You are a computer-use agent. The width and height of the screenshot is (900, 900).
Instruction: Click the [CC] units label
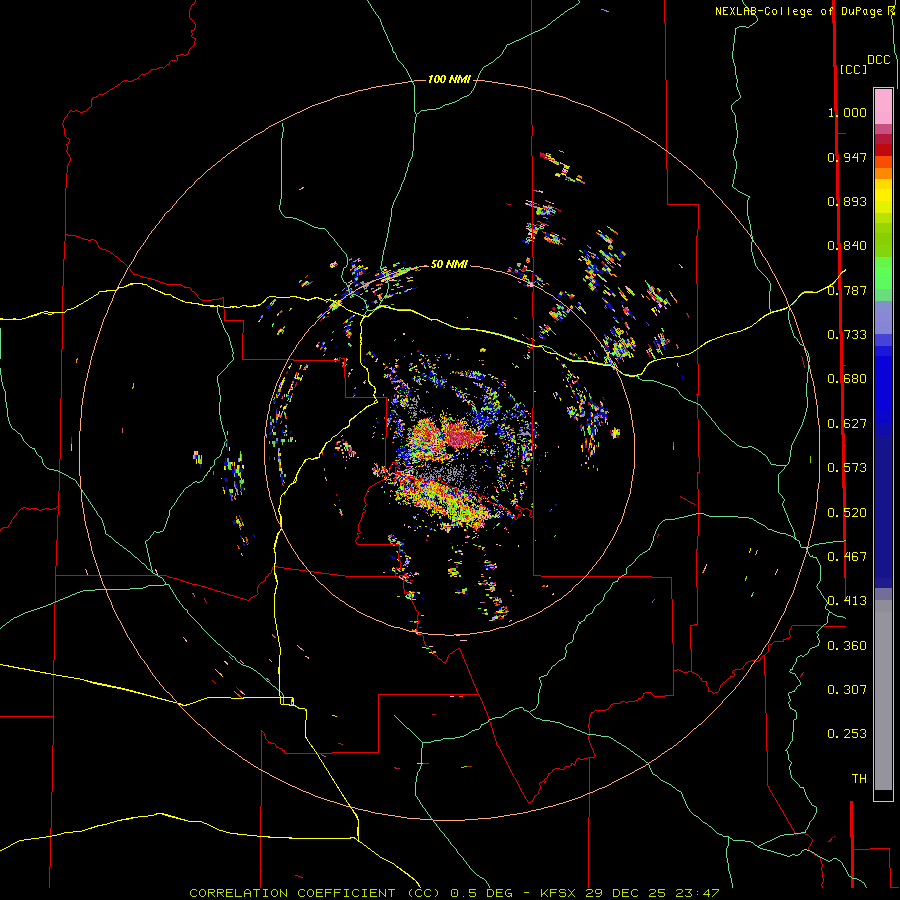853,69
